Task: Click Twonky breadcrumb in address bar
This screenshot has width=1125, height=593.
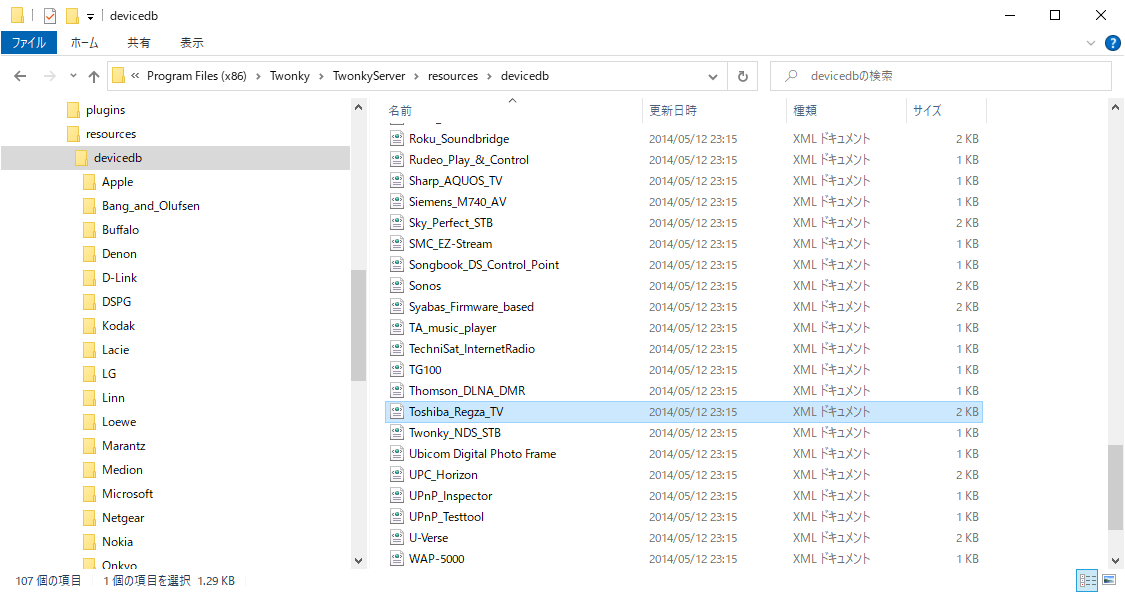Action: 290,76
